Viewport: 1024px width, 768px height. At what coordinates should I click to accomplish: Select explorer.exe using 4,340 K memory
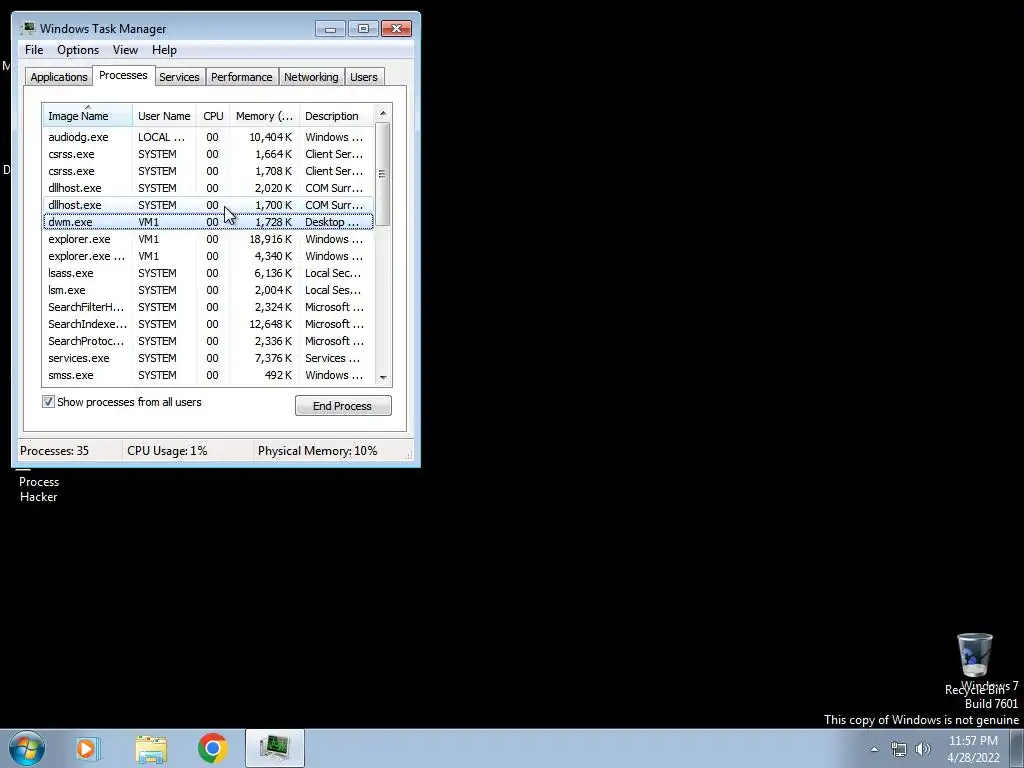208,256
